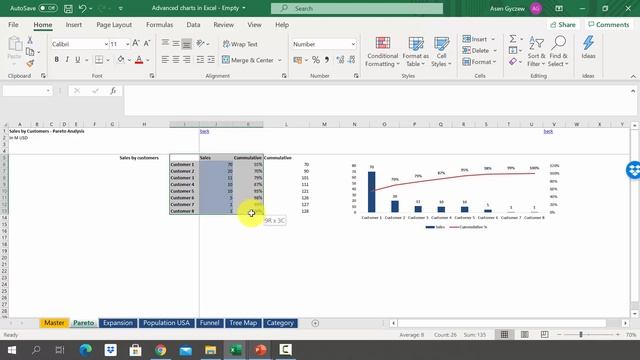Switch to the View ribbon tab
The image size is (640, 360).
pyautogui.click(x=254, y=25)
